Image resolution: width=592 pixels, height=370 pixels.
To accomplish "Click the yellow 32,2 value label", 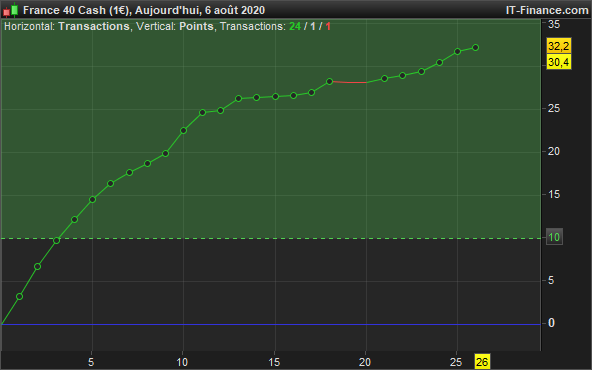I will click(x=559, y=46).
